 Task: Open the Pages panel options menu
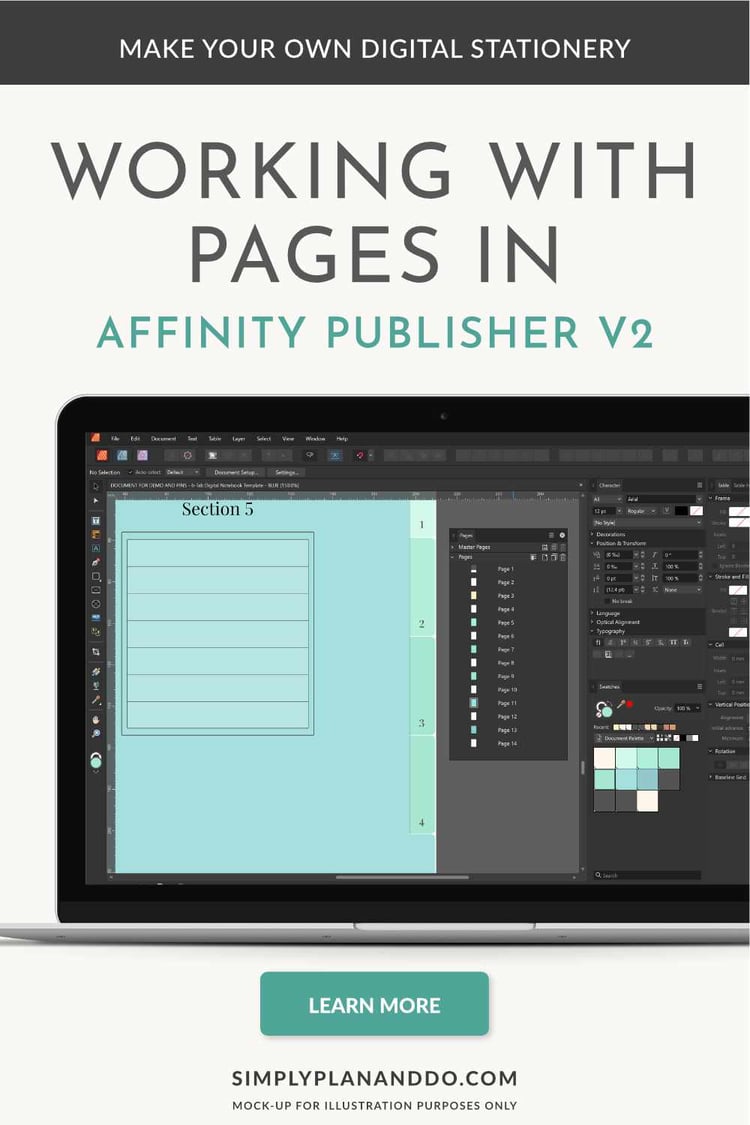(x=551, y=535)
